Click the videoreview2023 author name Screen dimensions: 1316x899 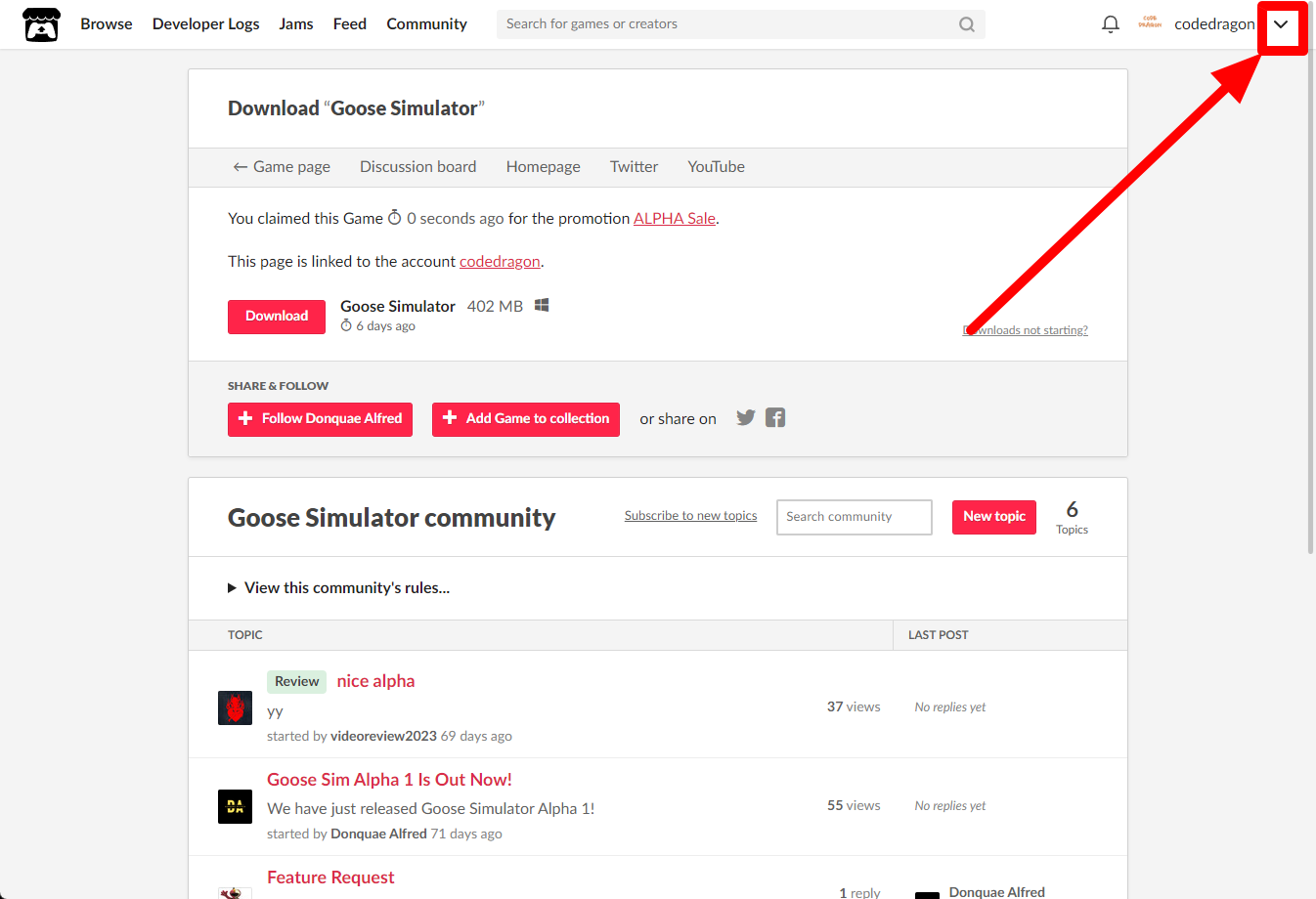[383, 736]
